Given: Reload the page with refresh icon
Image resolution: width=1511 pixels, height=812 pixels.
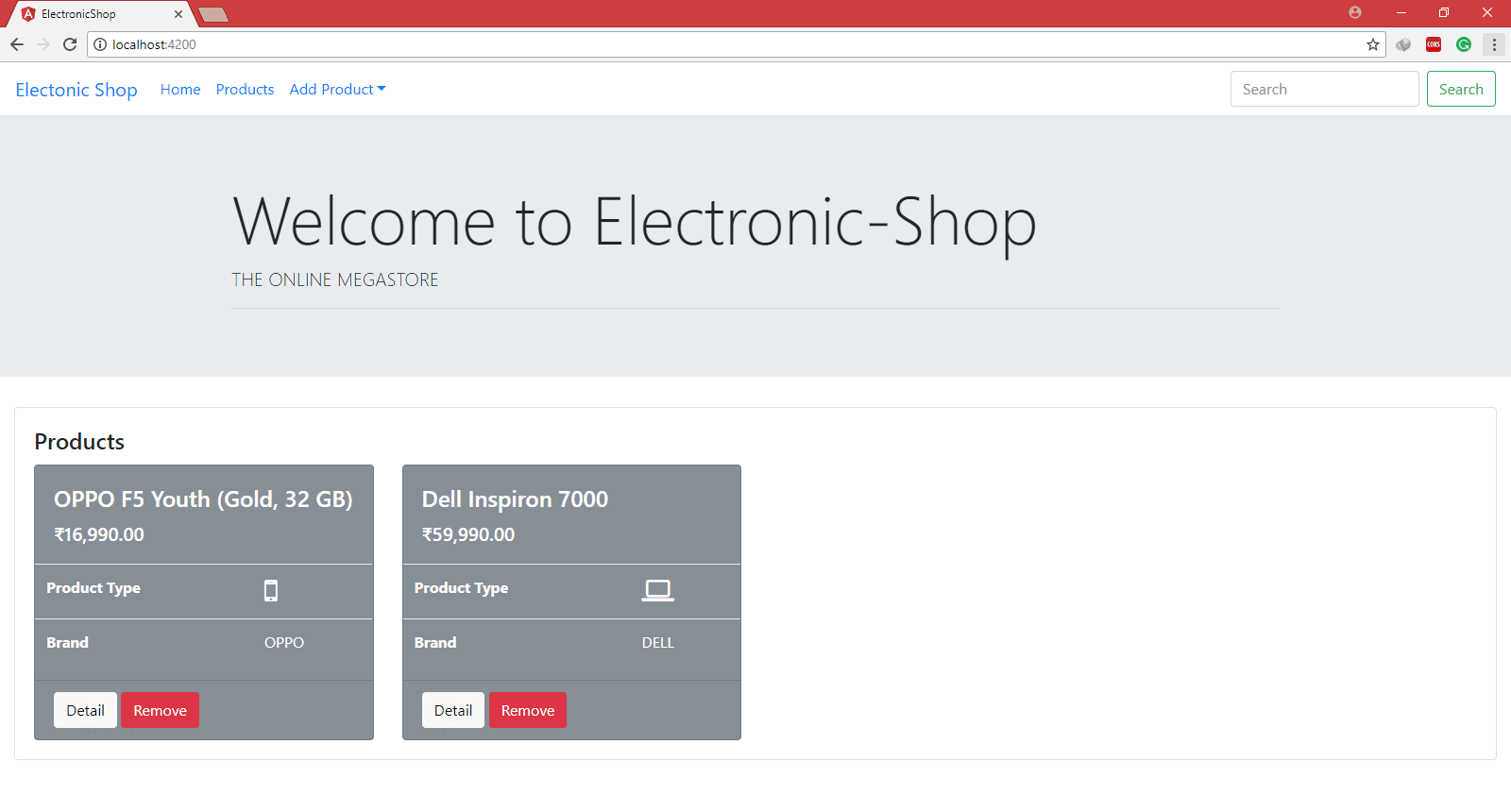Looking at the screenshot, I should coord(70,44).
